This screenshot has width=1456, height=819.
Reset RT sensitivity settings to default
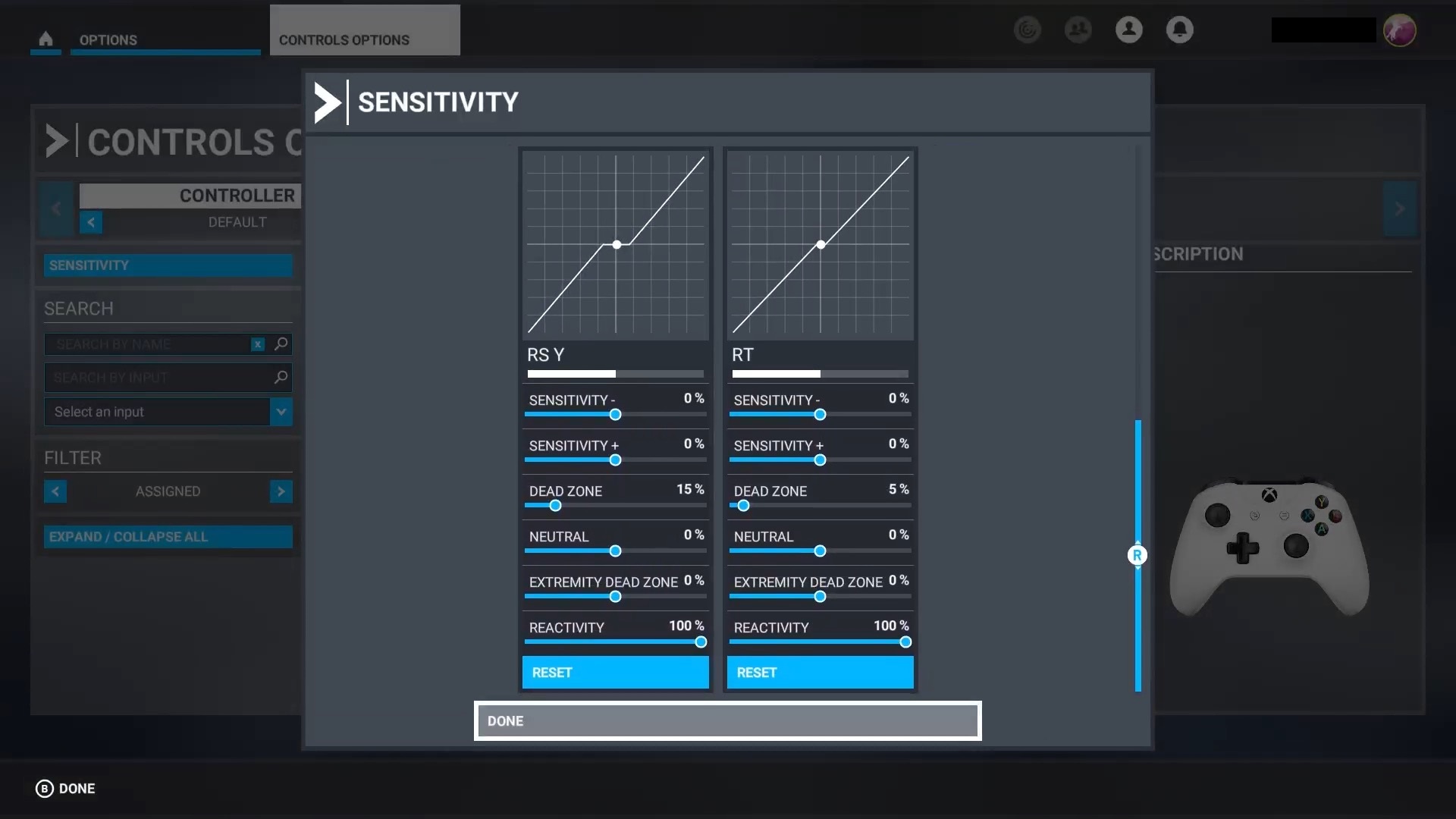click(819, 672)
